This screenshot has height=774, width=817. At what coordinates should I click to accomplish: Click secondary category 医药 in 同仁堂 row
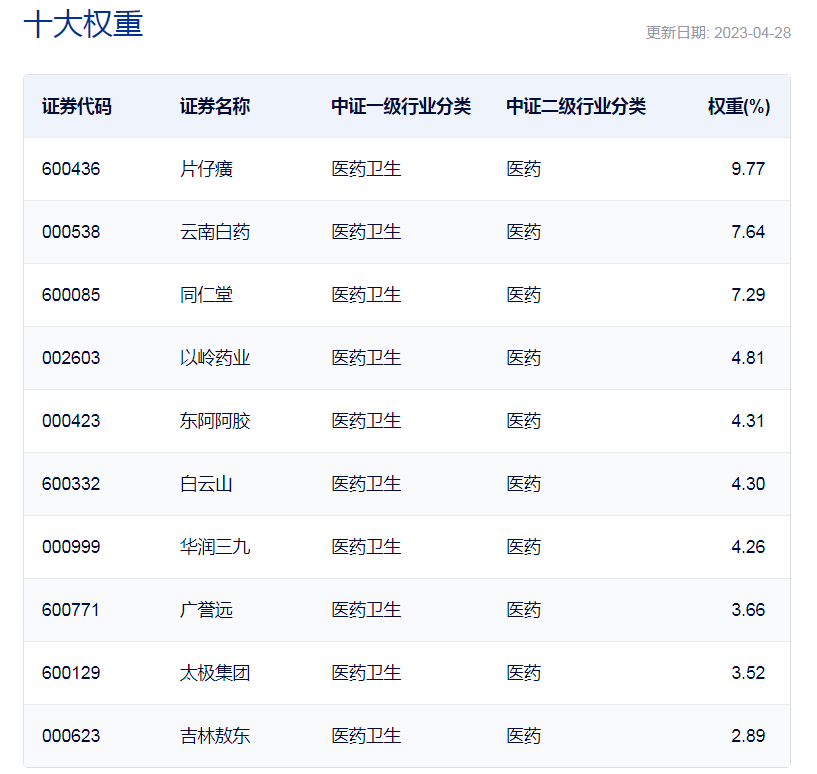(x=524, y=295)
